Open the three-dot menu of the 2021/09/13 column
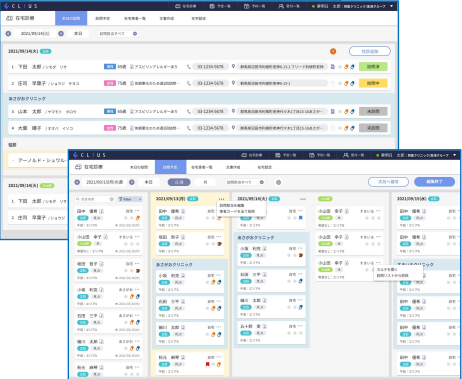The width and height of the screenshot is (462, 379). [221, 199]
